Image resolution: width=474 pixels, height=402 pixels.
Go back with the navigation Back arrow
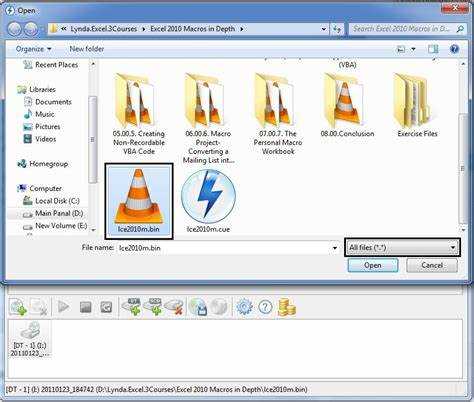tap(15, 29)
